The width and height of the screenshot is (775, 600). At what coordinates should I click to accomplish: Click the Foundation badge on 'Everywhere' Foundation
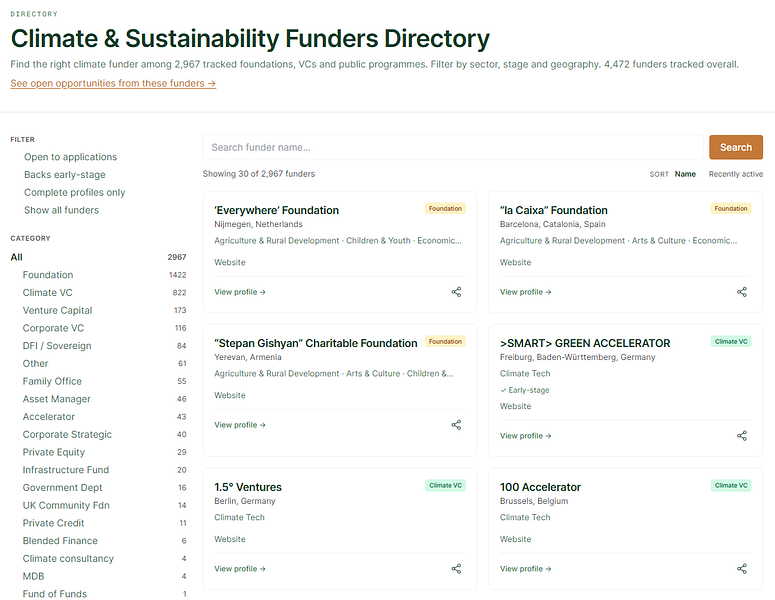pyautogui.click(x=445, y=209)
